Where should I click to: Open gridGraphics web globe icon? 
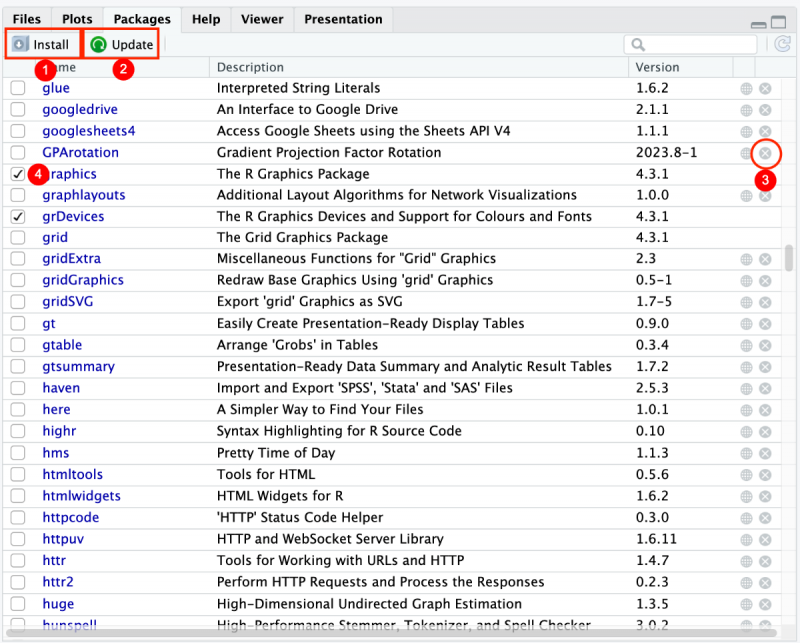(746, 281)
